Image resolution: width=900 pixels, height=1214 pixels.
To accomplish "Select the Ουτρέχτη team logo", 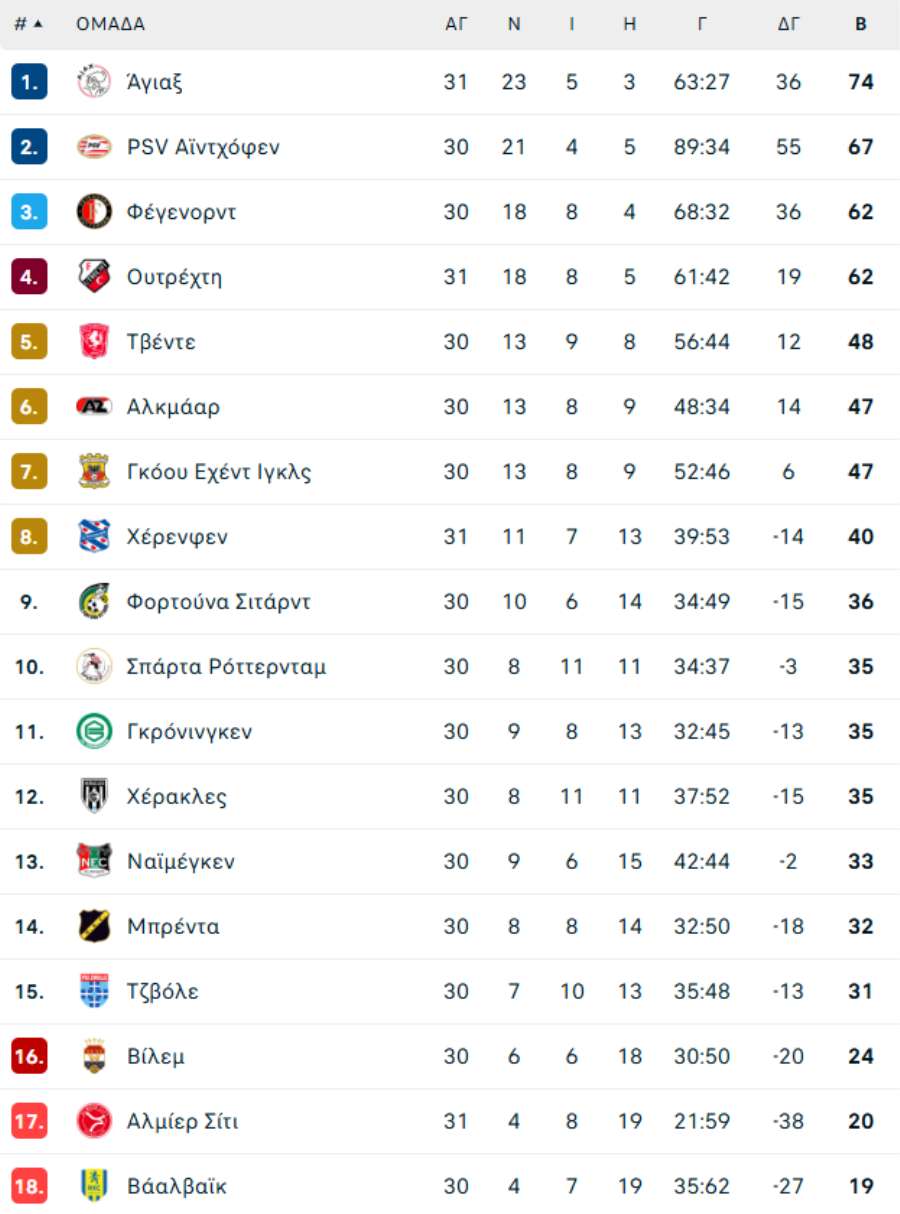I will 94,277.
